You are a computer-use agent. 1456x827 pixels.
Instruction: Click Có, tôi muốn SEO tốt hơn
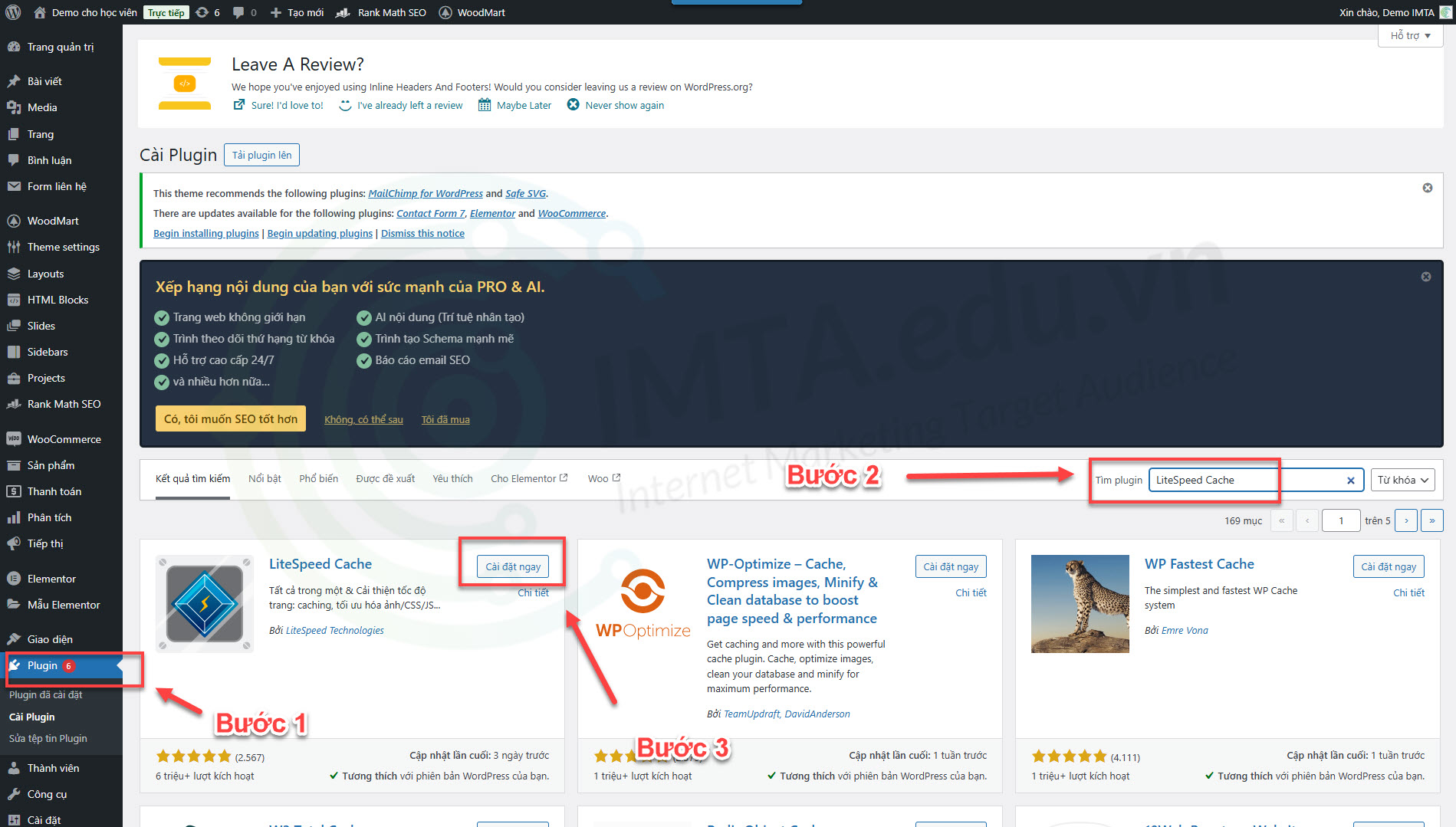click(x=231, y=418)
